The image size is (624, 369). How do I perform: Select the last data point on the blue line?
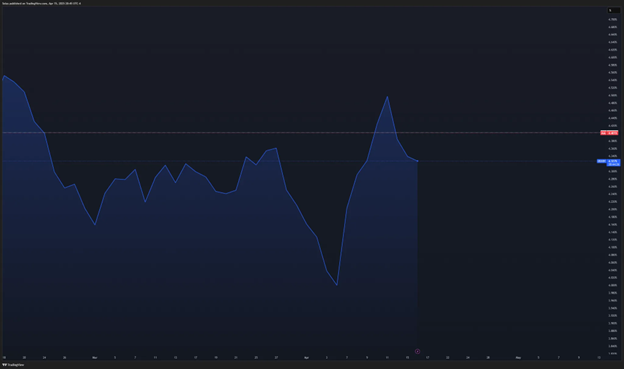[417, 161]
